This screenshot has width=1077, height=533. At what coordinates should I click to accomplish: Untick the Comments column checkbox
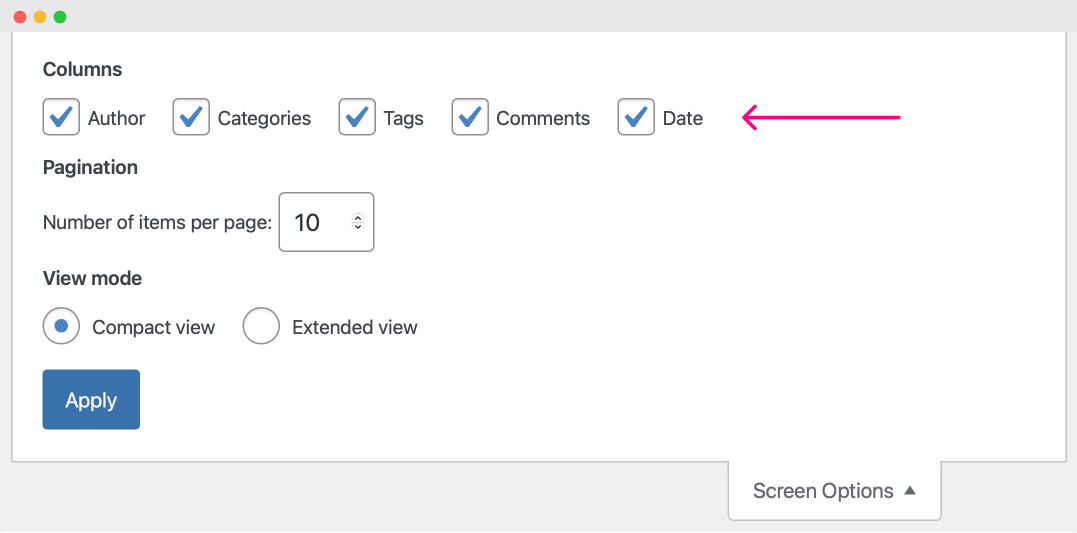click(470, 117)
